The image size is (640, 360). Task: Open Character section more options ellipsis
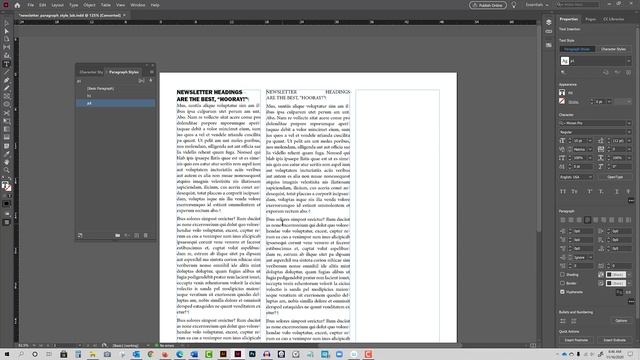click(x=631, y=200)
